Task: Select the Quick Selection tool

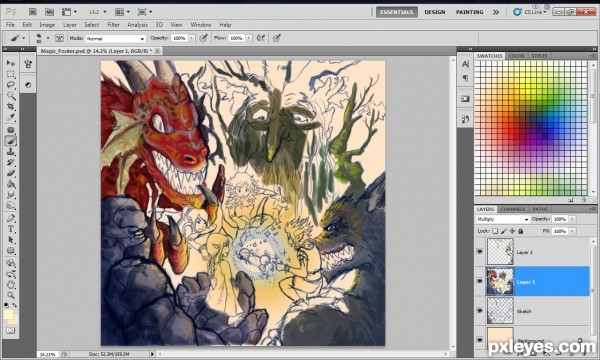Action: [x=11, y=95]
